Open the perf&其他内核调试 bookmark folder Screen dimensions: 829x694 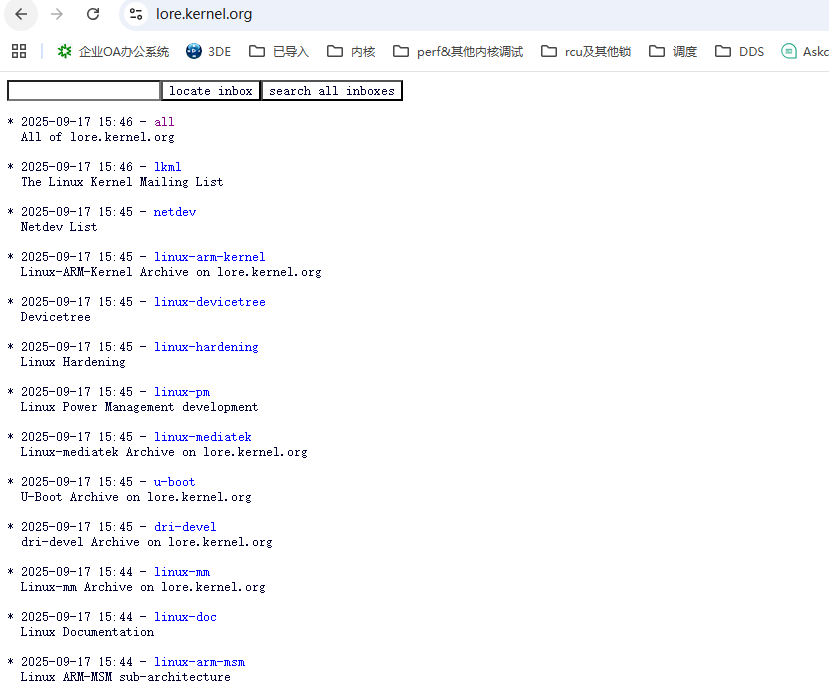coord(458,51)
